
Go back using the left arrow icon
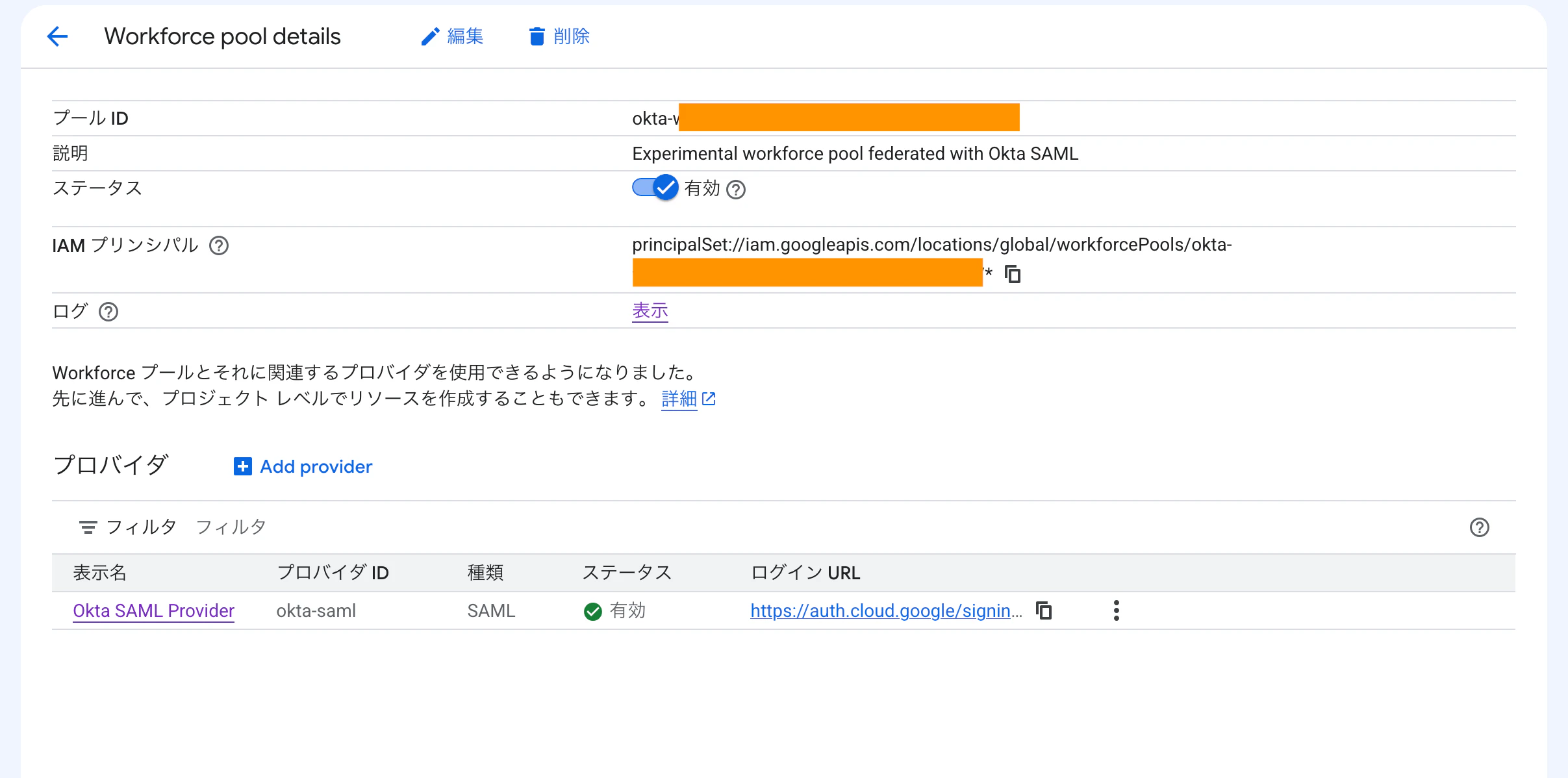tap(57, 36)
